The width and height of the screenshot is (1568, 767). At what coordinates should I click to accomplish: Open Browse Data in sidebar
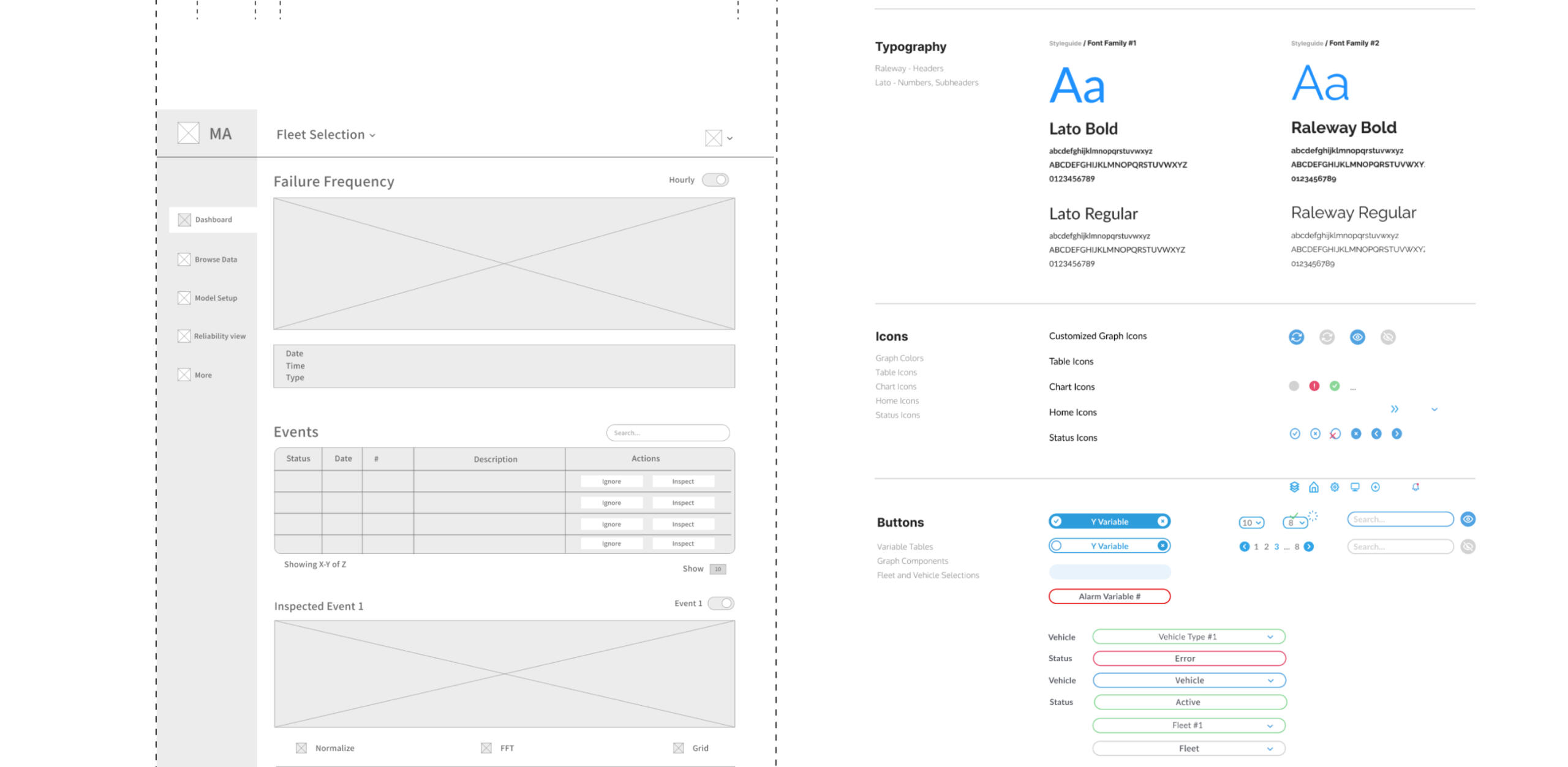(x=216, y=260)
